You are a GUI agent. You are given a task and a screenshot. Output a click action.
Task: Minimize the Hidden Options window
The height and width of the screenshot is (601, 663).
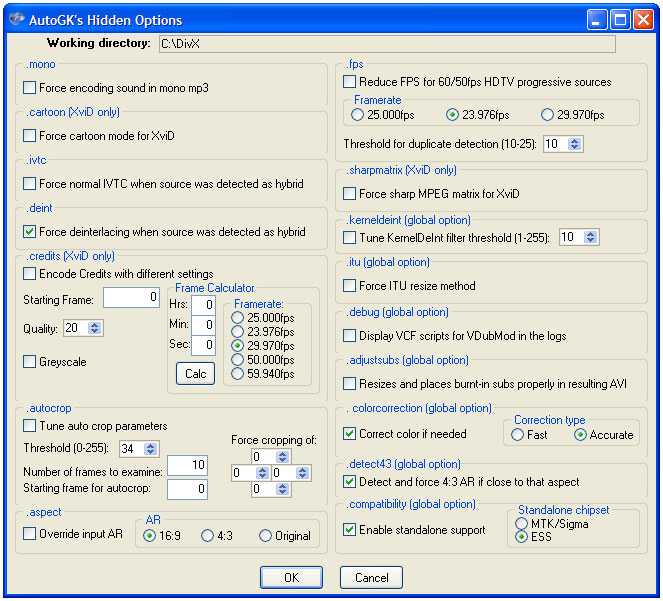(x=596, y=19)
